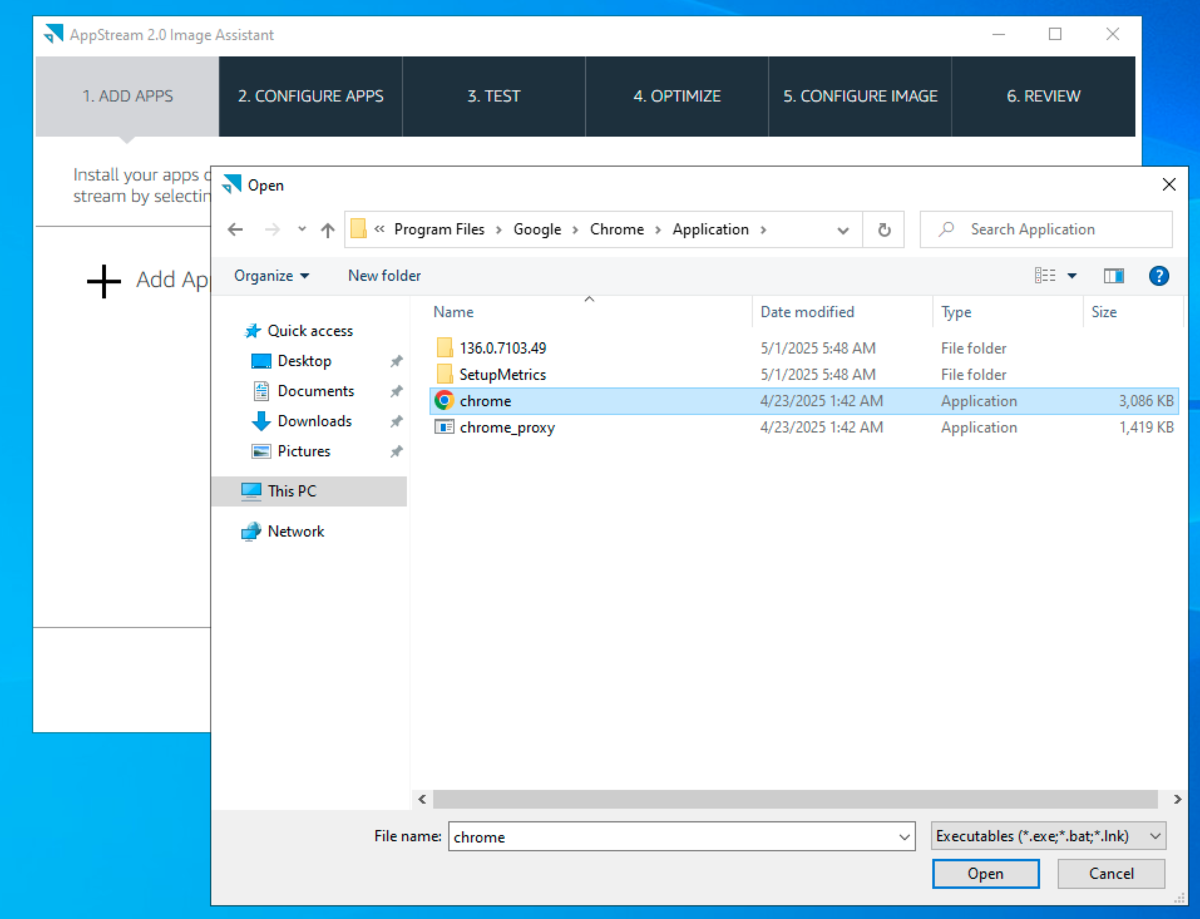The image size is (1200, 919).
Task: Sort by Date modified column
Action: click(842, 312)
